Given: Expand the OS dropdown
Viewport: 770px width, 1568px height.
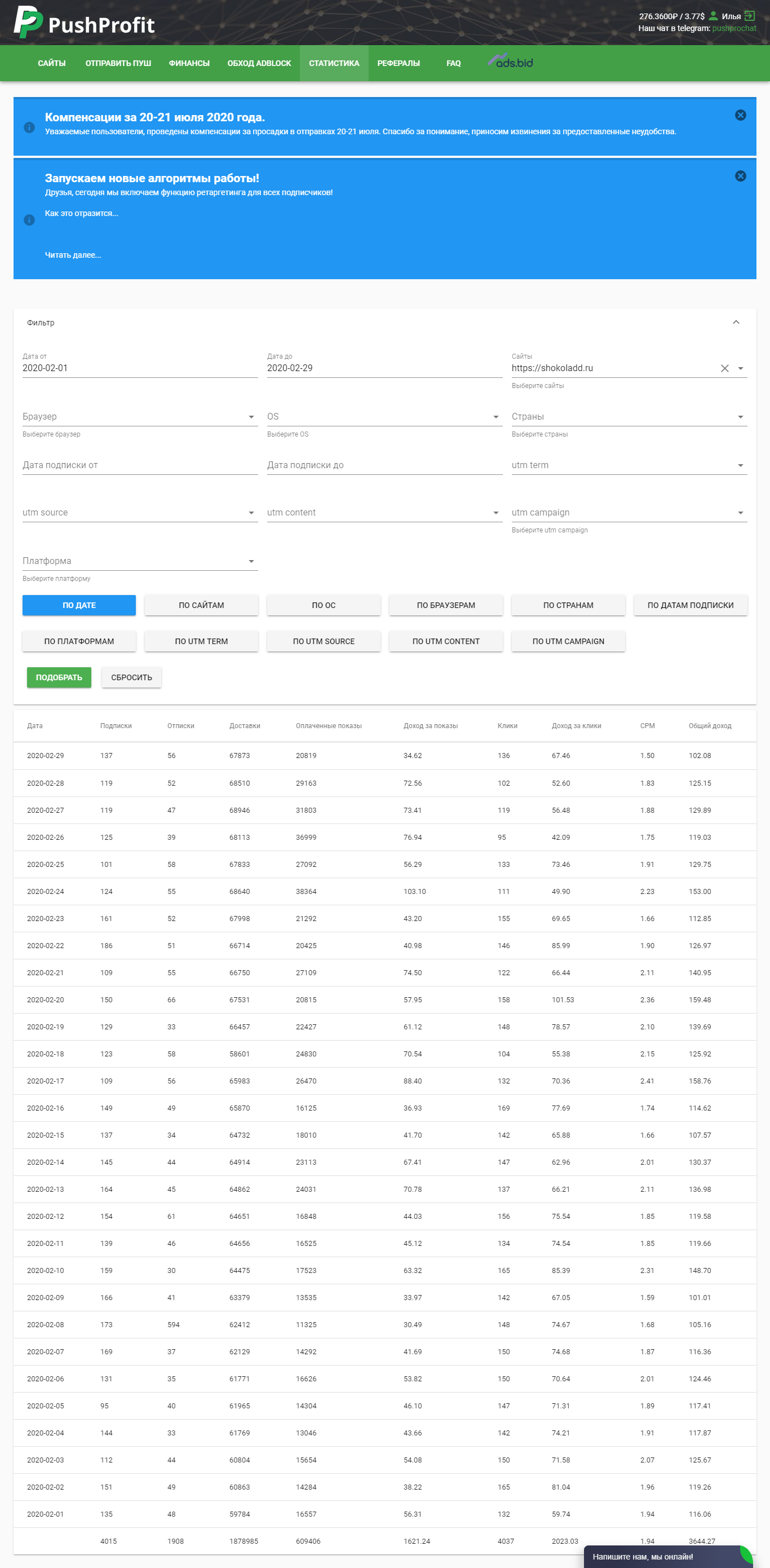Looking at the screenshot, I should (495, 417).
